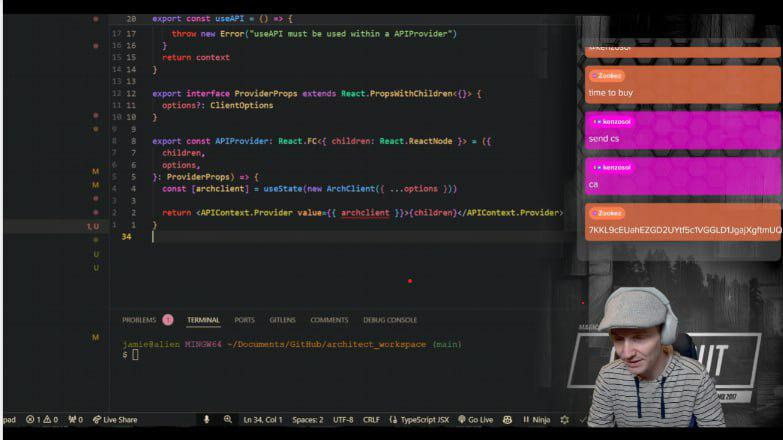Click the throw new Error line
Image resolution: width=783 pixels, height=440 pixels.
pos(314,33)
